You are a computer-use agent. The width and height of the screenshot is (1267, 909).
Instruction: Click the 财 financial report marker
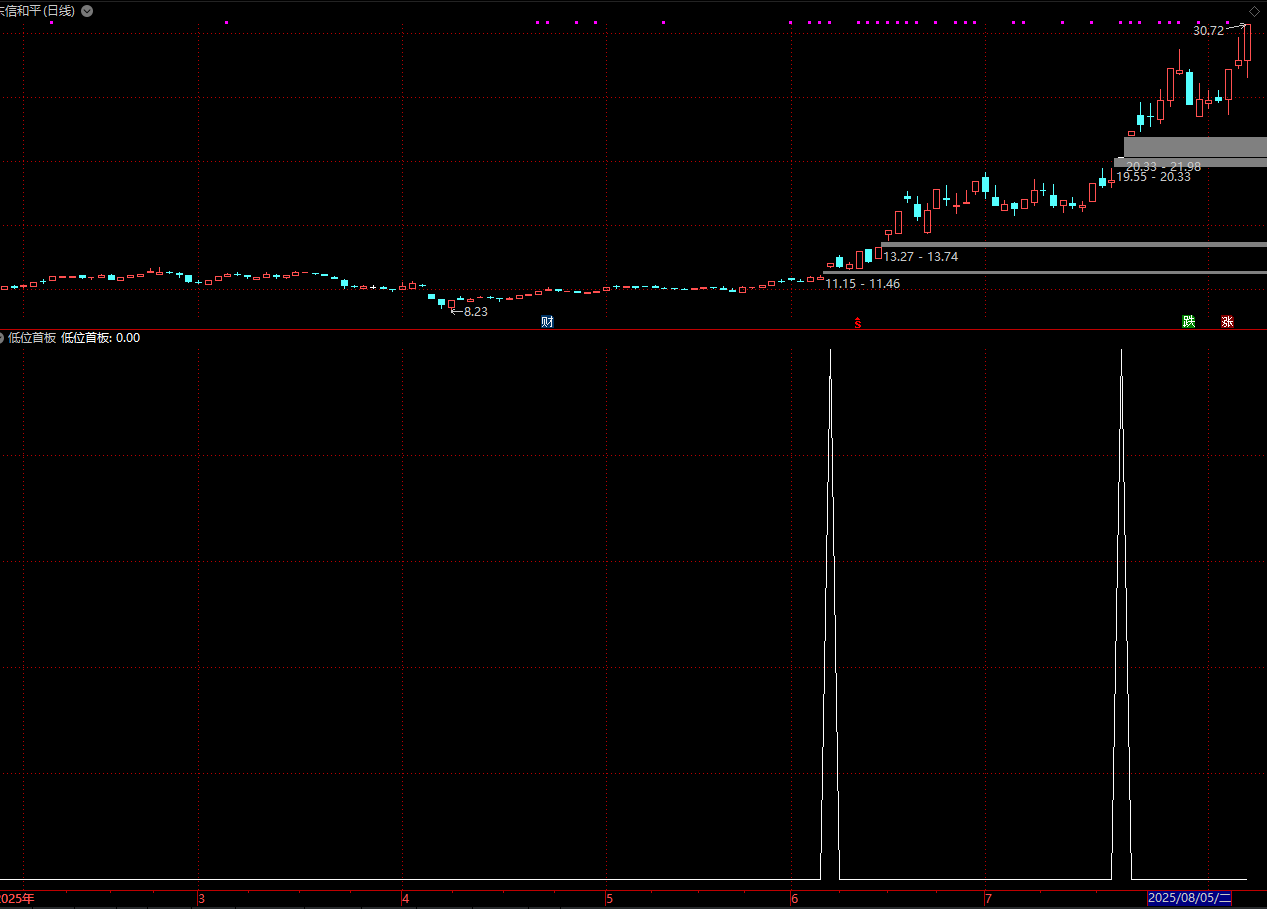coord(547,321)
